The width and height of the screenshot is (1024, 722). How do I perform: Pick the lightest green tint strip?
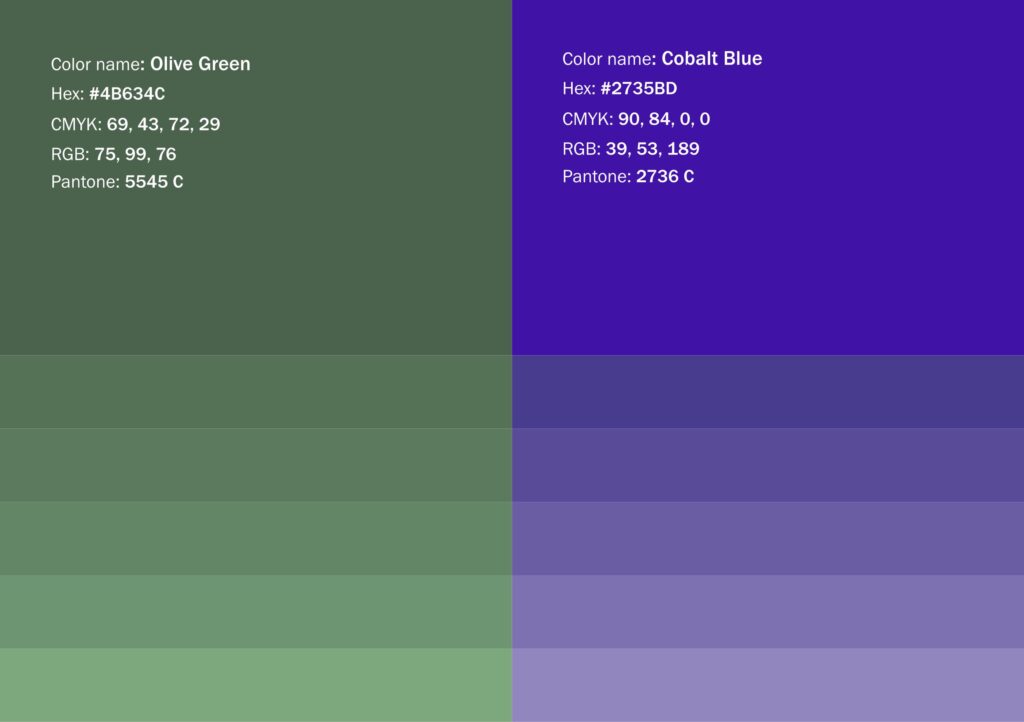coord(256,685)
